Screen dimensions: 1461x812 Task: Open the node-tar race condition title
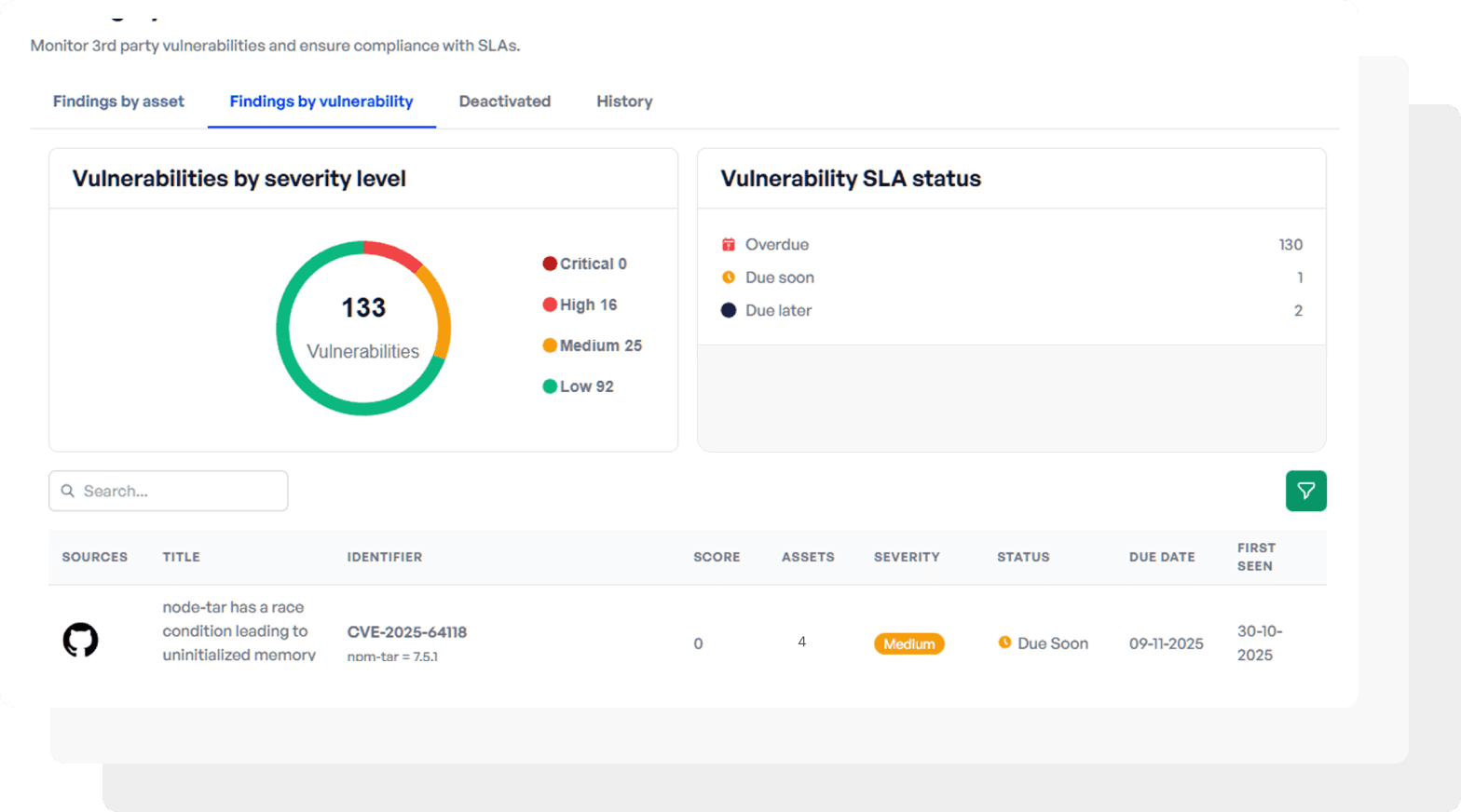pyautogui.click(x=239, y=631)
